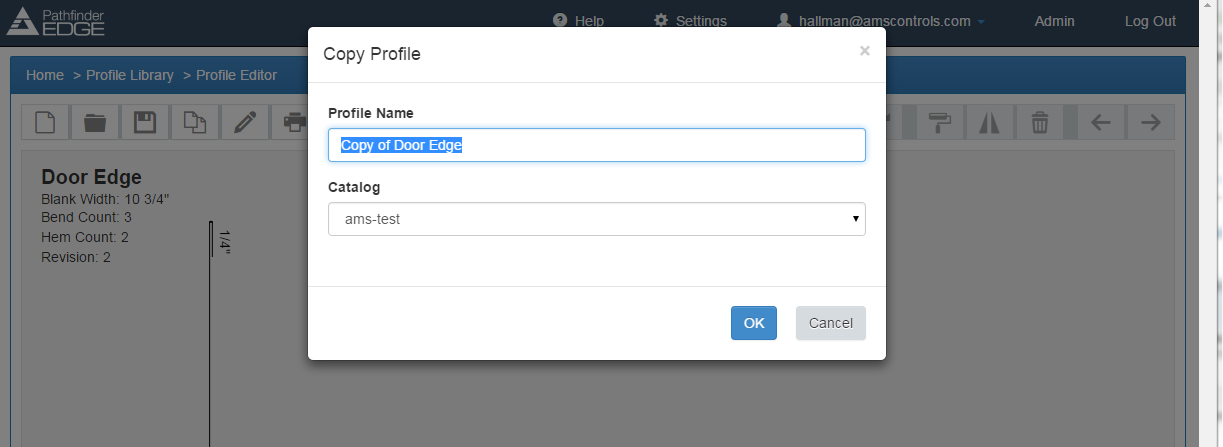Select the pencil edit tool

coord(245,122)
